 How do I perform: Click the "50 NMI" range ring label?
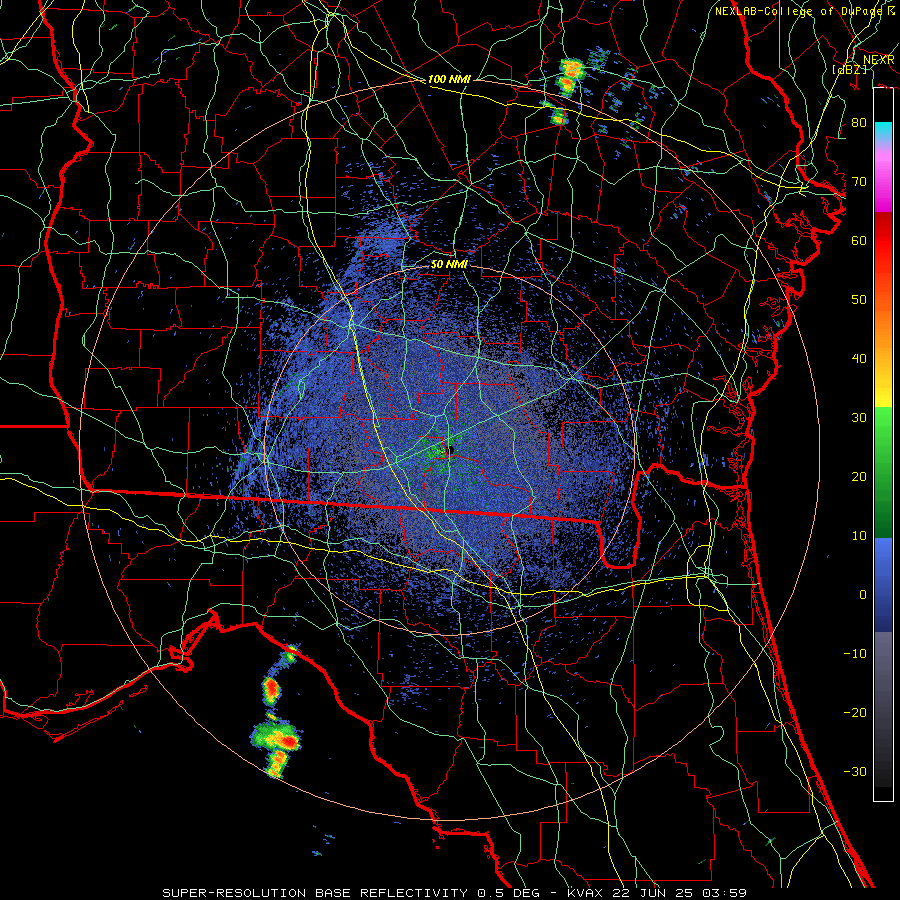(449, 265)
